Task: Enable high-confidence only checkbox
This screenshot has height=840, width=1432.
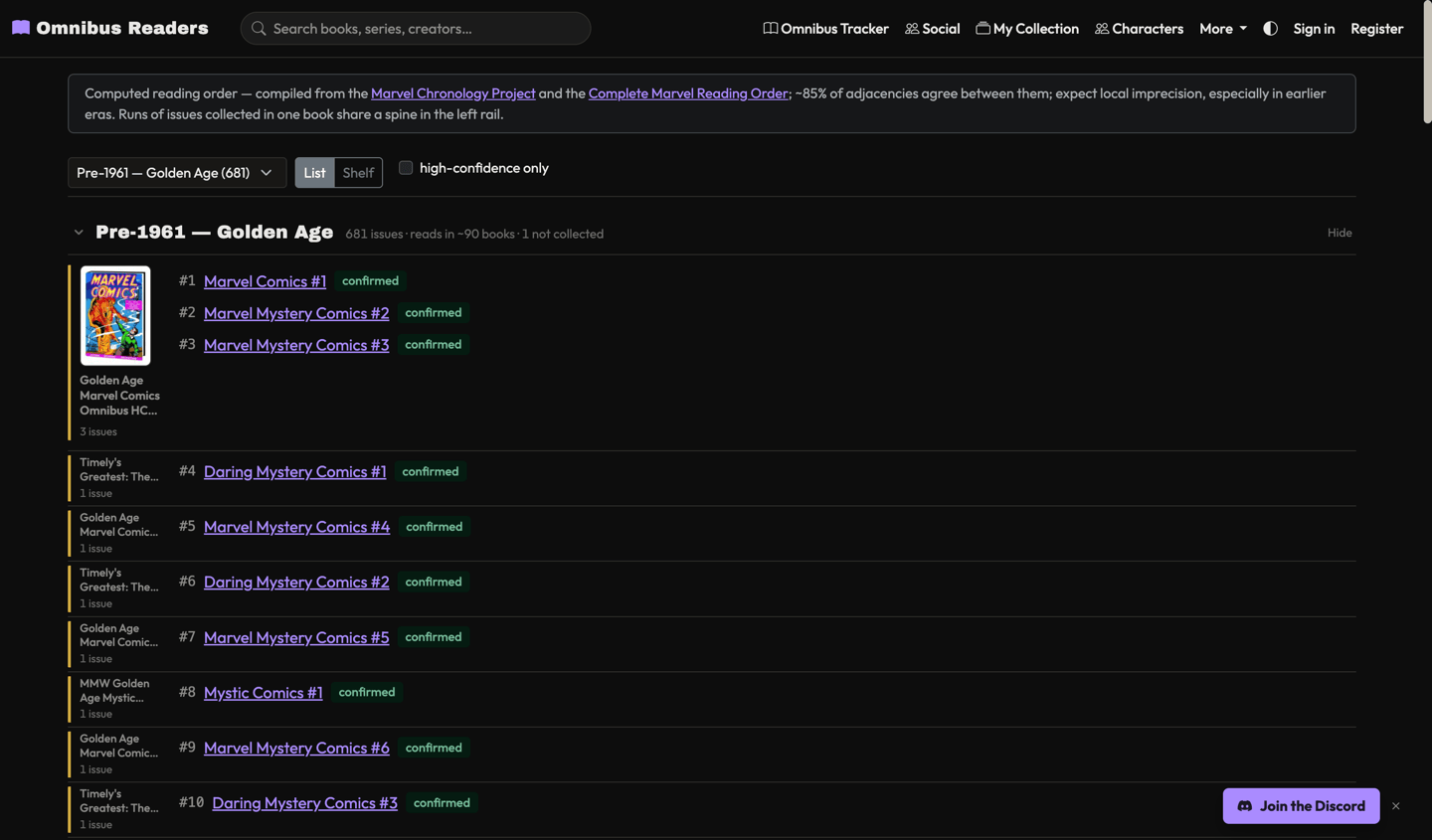Action: [x=406, y=168]
